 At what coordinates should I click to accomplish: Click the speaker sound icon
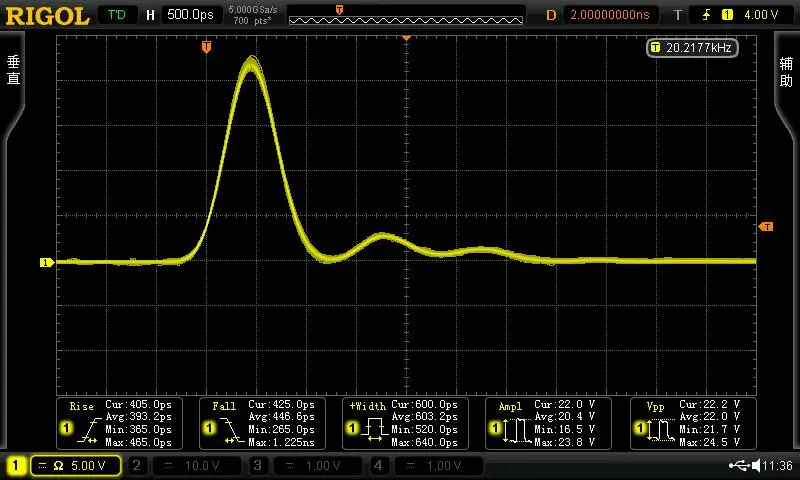point(756,465)
